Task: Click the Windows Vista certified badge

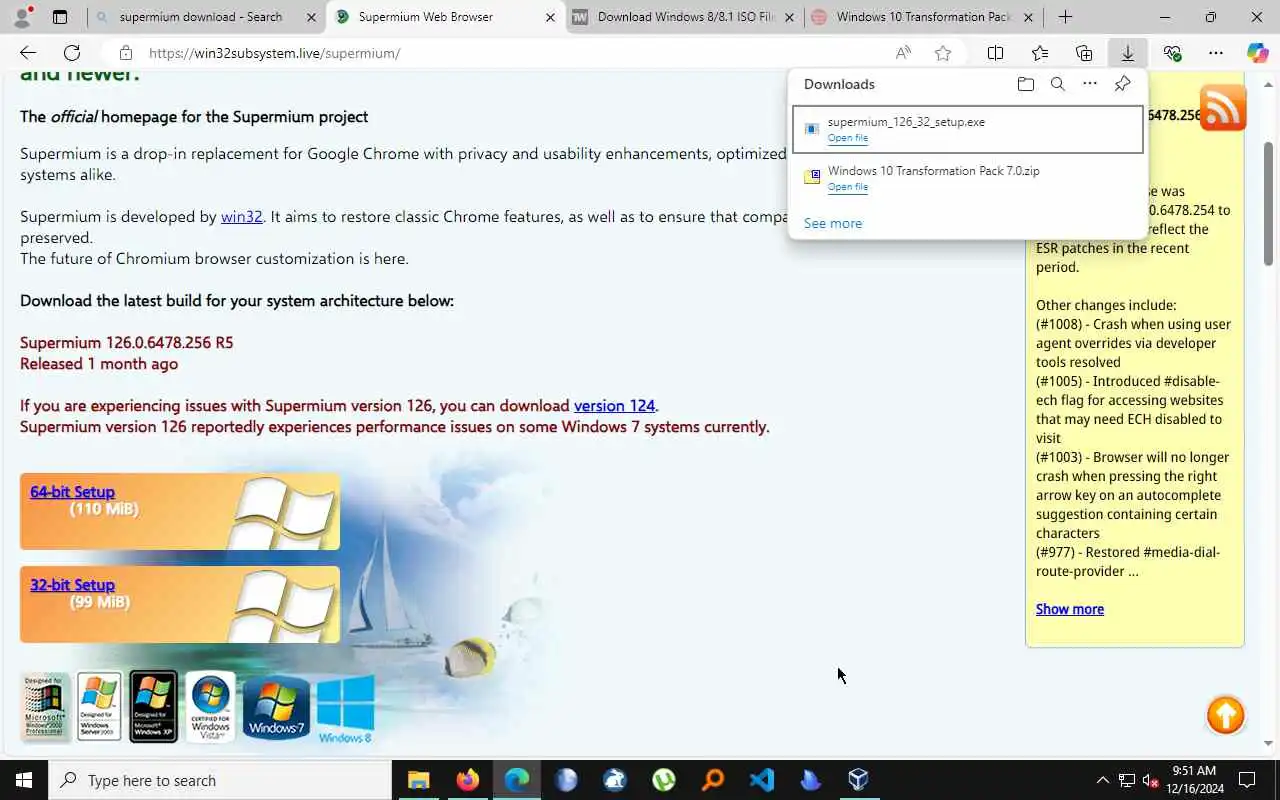Action: (x=210, y=707)
